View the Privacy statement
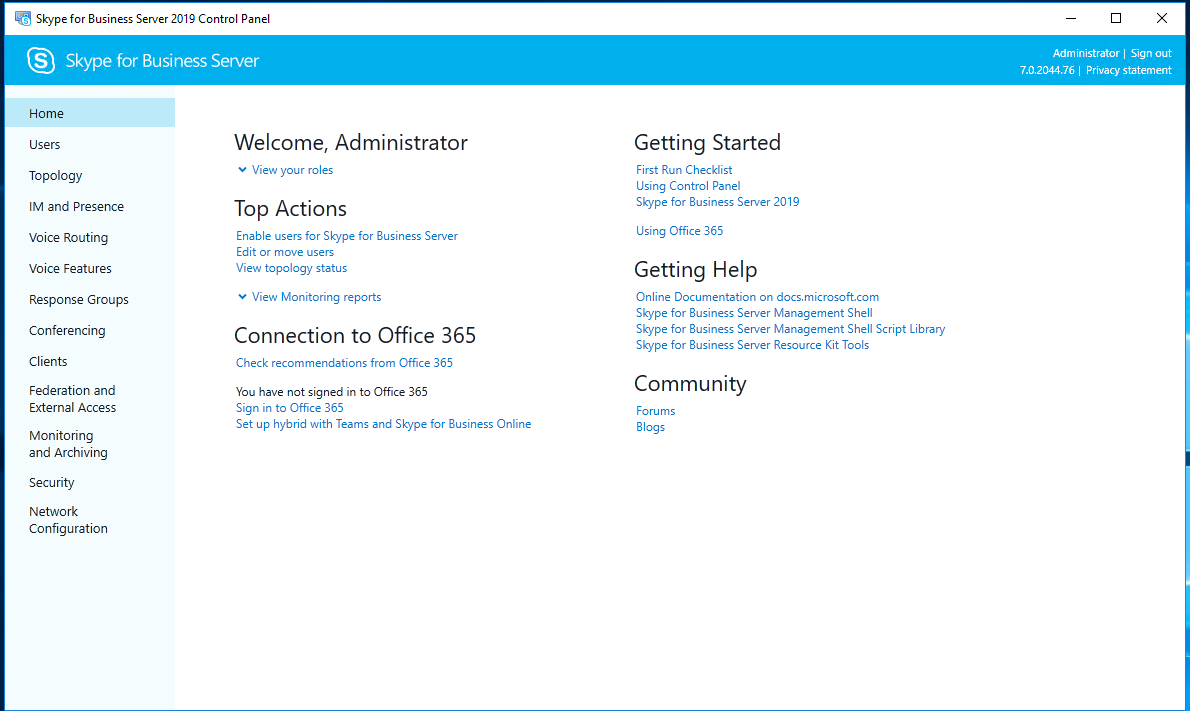The width and height of the screenshot is (1190, 711). [x=1128, y=70]
